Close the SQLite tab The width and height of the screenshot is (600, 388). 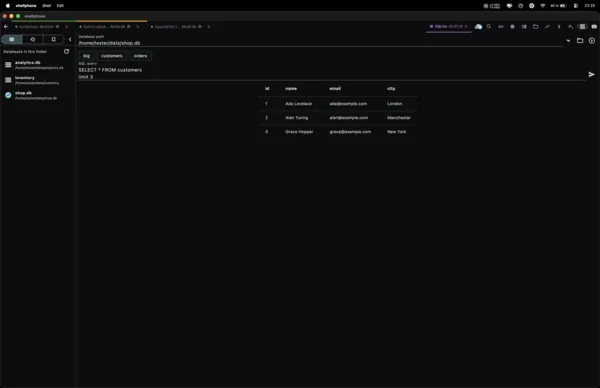click(466, 26)
